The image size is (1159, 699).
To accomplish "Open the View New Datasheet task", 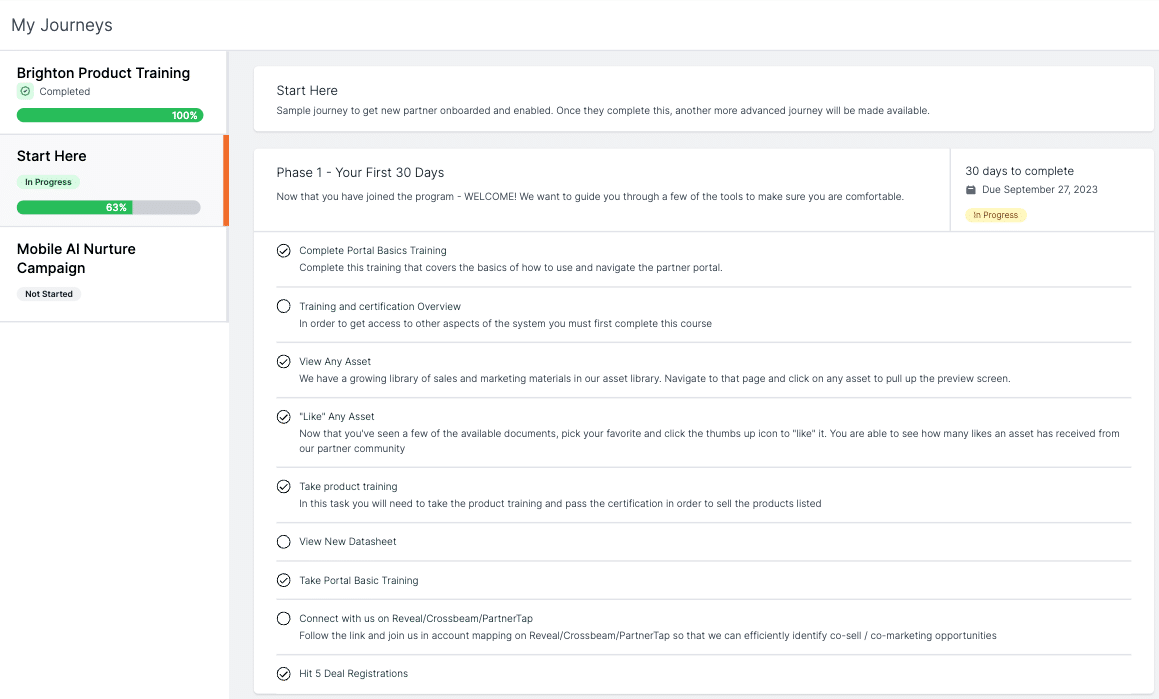I will pyautogui.click(x=347, y=542).
